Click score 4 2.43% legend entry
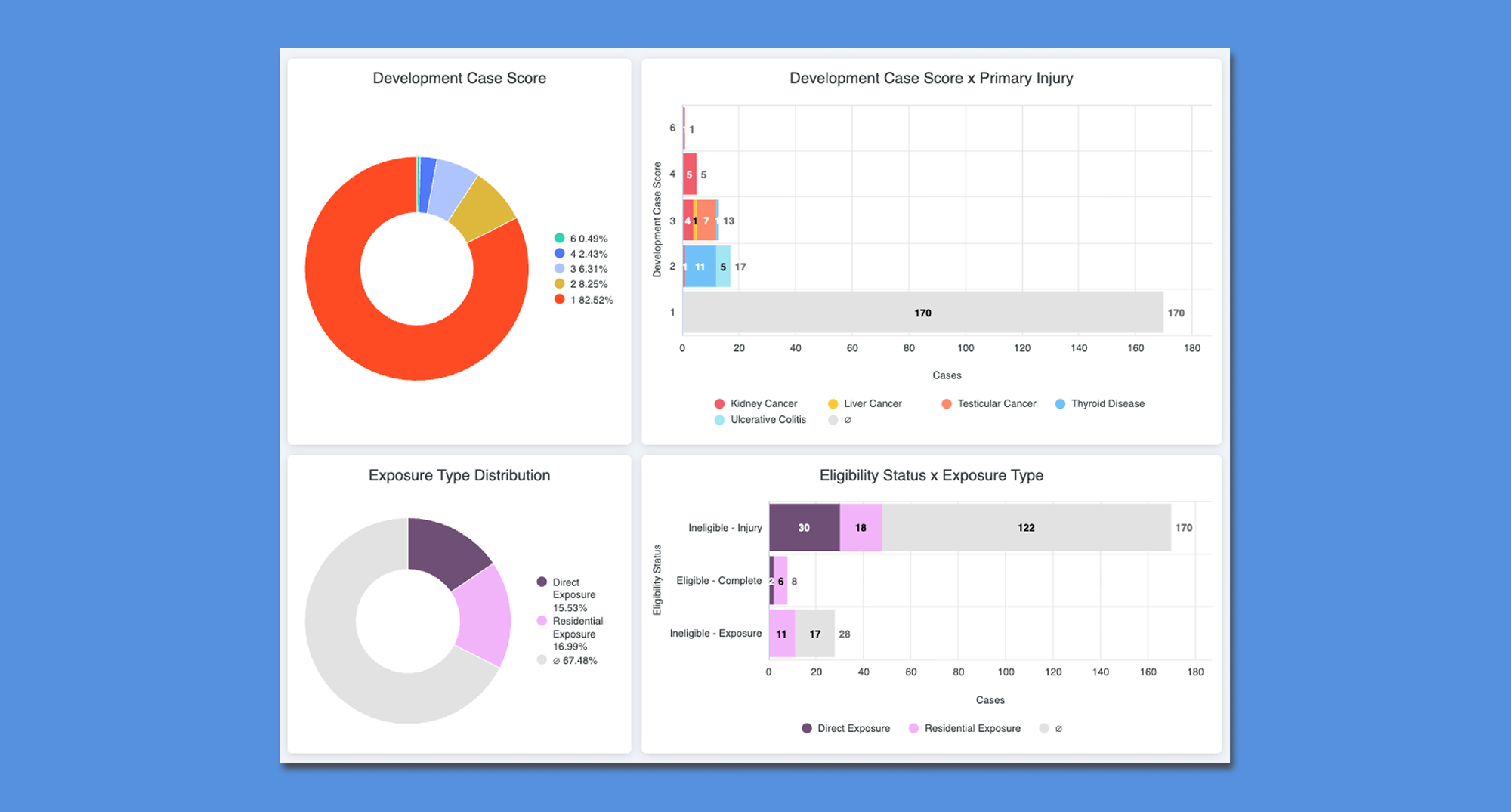This screenshot has height=812, width=1511. pos(581,254)
